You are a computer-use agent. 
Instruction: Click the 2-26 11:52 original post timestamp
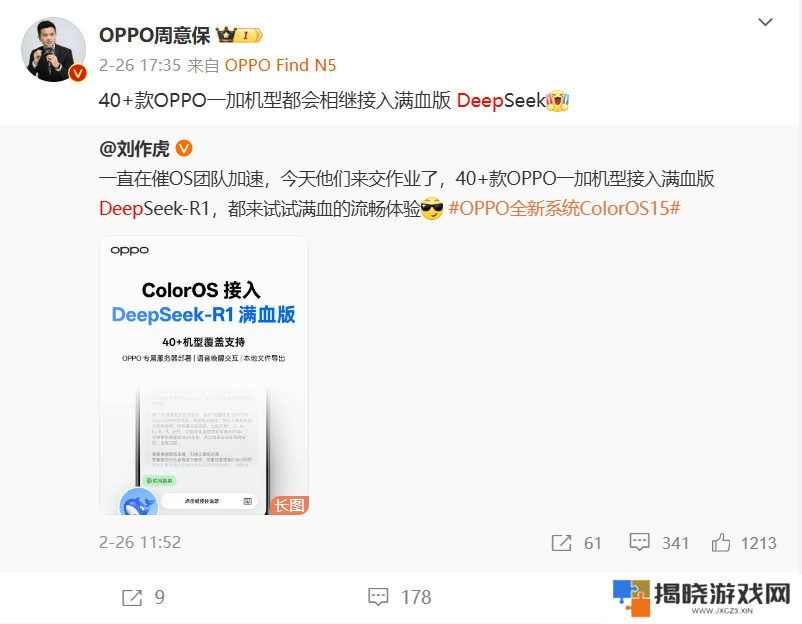pyautogui.click(x=140, y=542)
